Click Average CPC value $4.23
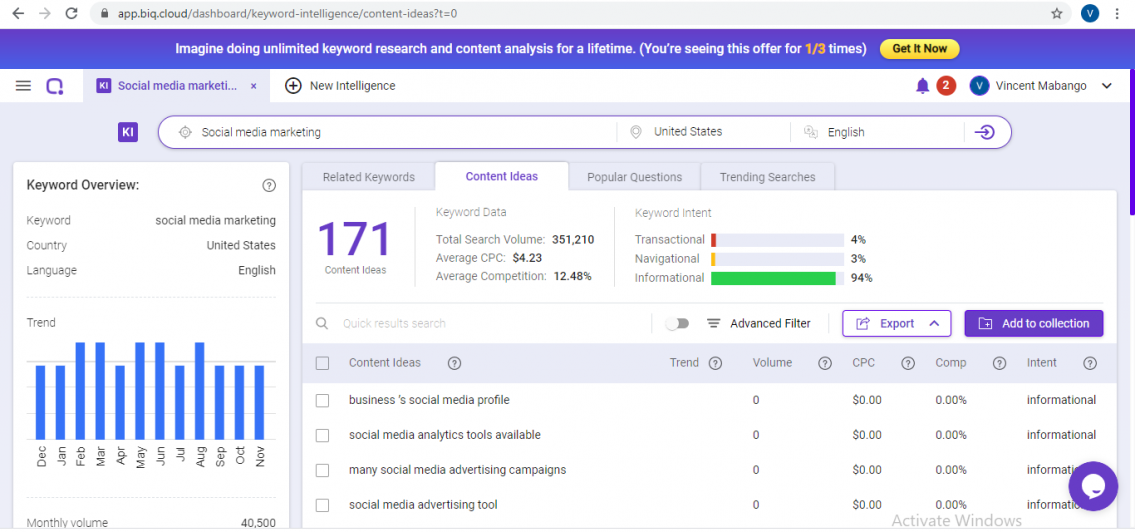The width and height of the screenshot is (1135, 532). tap(527, 257)
